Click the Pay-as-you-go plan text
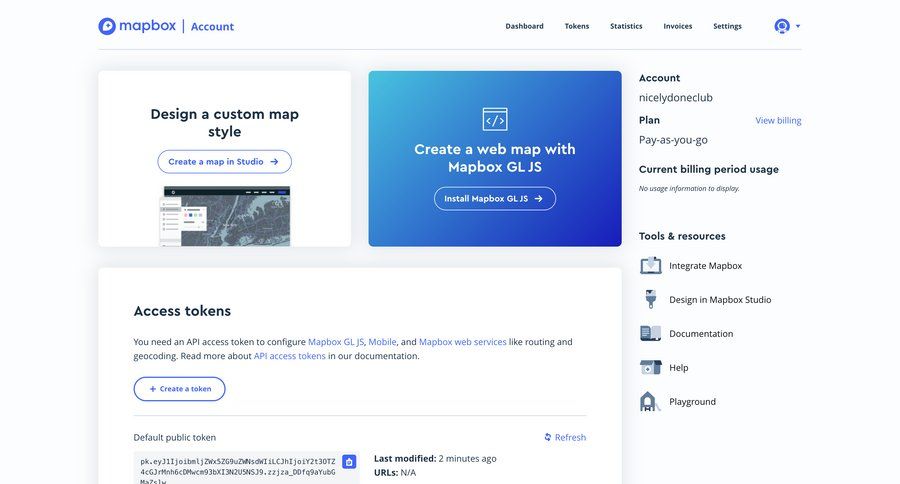The image size is (900, 484). pos(673,140)
